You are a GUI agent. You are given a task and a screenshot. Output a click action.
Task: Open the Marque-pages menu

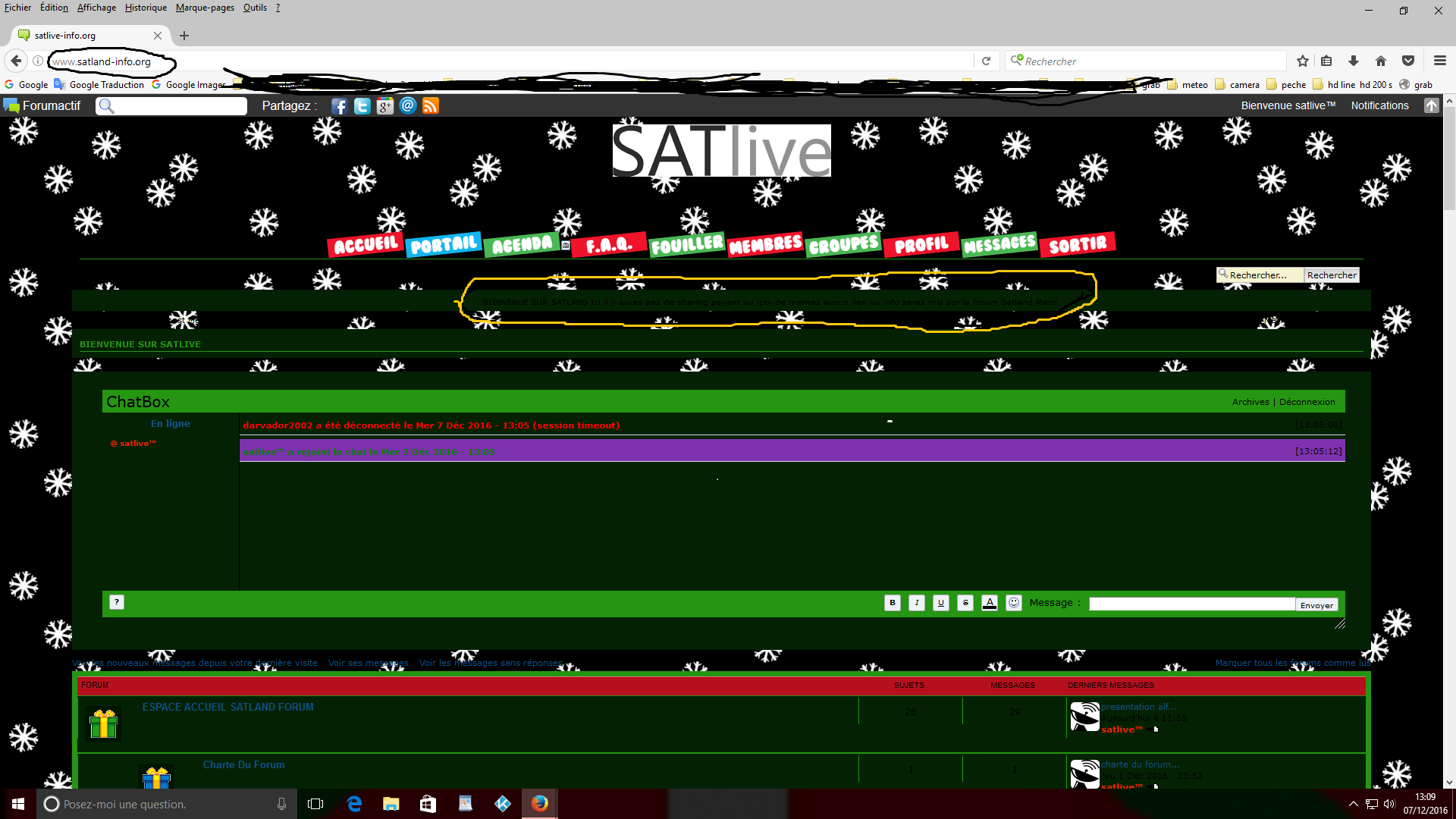point(205,8)
